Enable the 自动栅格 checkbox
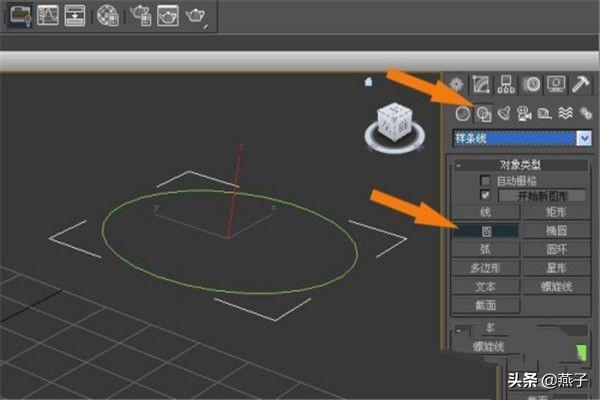The image size is (600, 400). point(487,181)
